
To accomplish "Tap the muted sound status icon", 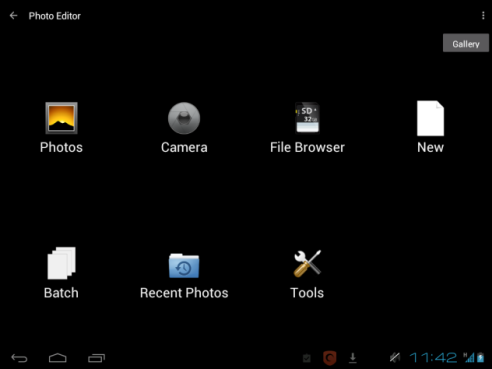I will click(x=395, y=358).
